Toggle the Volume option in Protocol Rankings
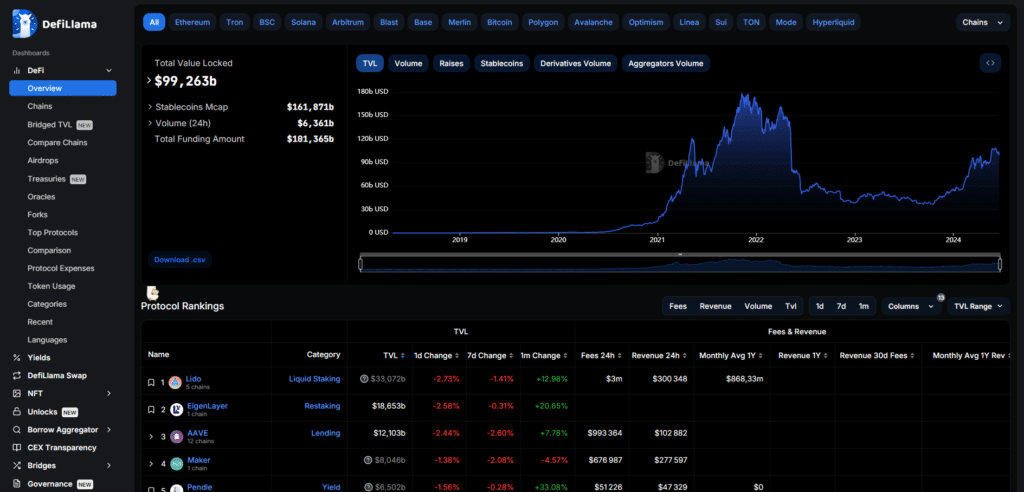This screenshot has width=1024, height=492. tap(758, 306)
